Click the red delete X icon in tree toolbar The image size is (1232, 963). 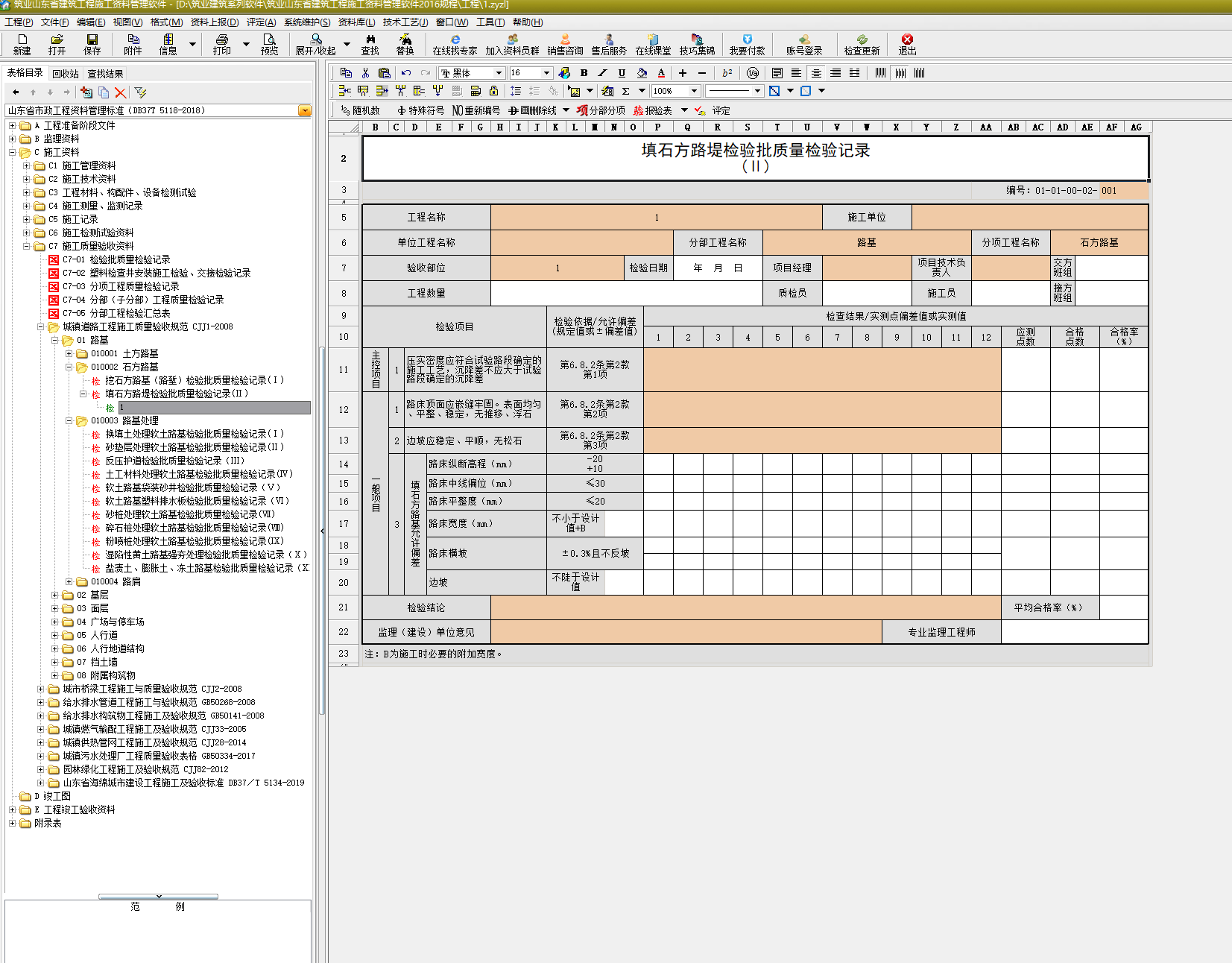point(120,92)
